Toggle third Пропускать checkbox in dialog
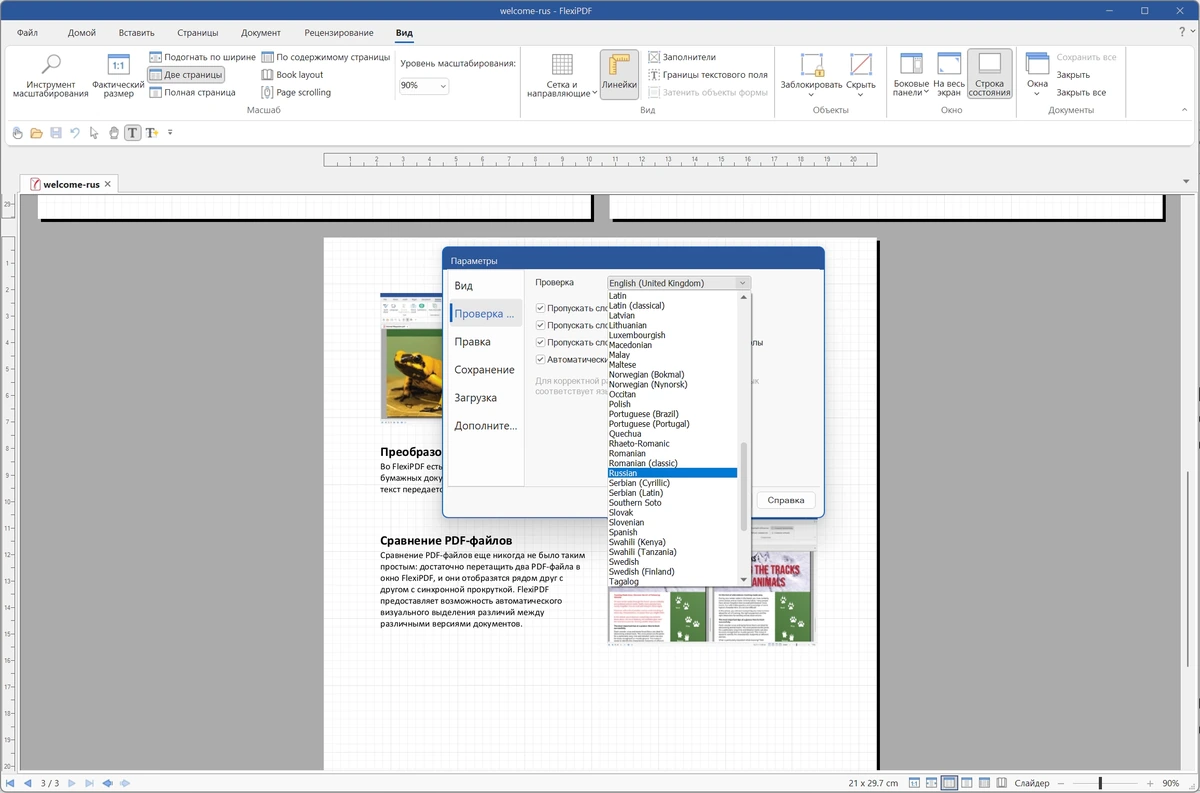 [540, 342]
